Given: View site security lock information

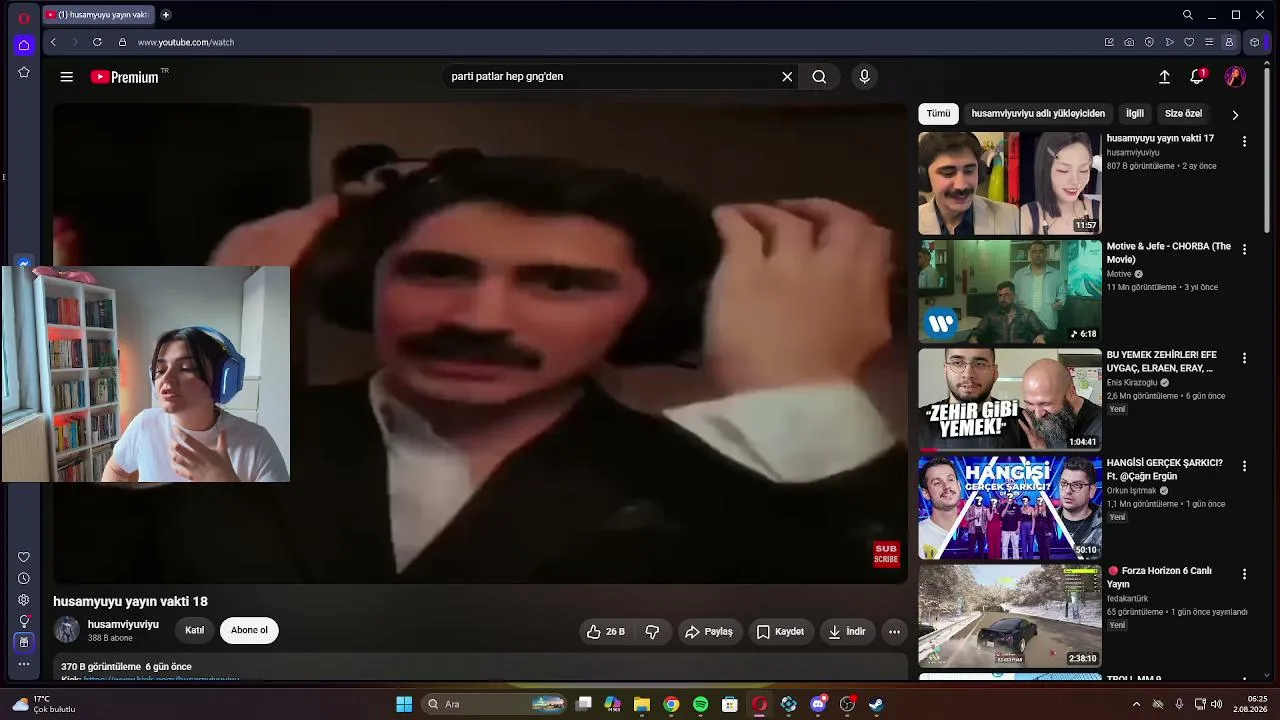Looking at the screenshot, I should 122,42.
